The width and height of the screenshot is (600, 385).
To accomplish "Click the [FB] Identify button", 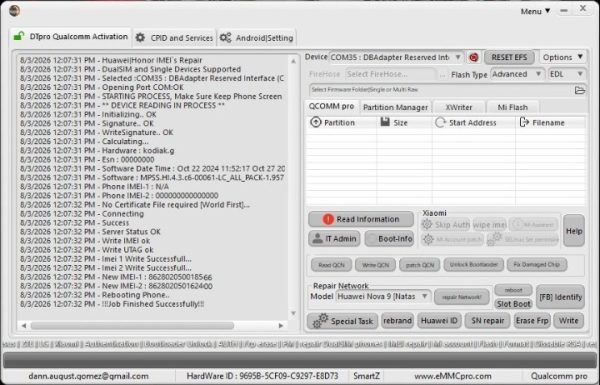I will pyautogui.click(x=560, y=297).
